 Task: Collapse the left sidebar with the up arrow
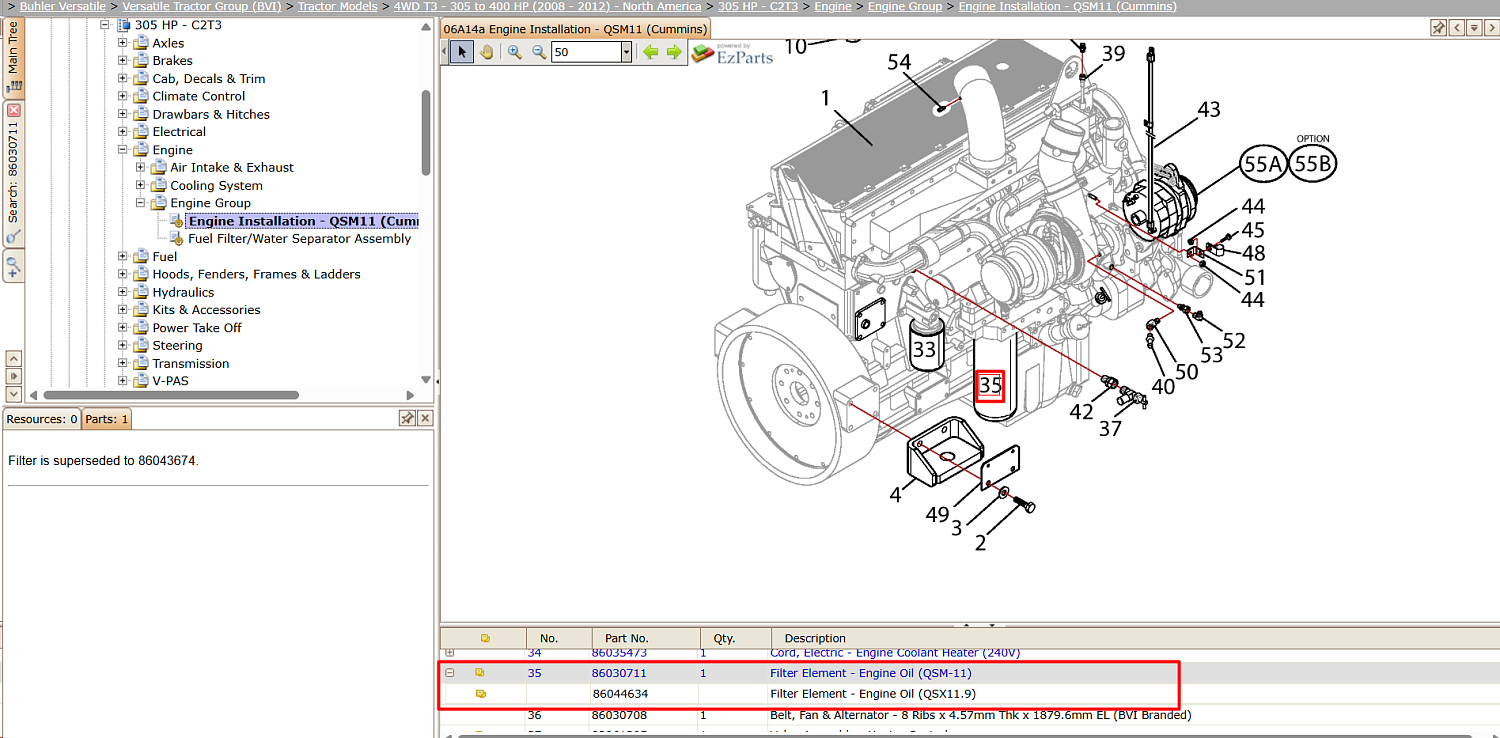click(13, 358)
